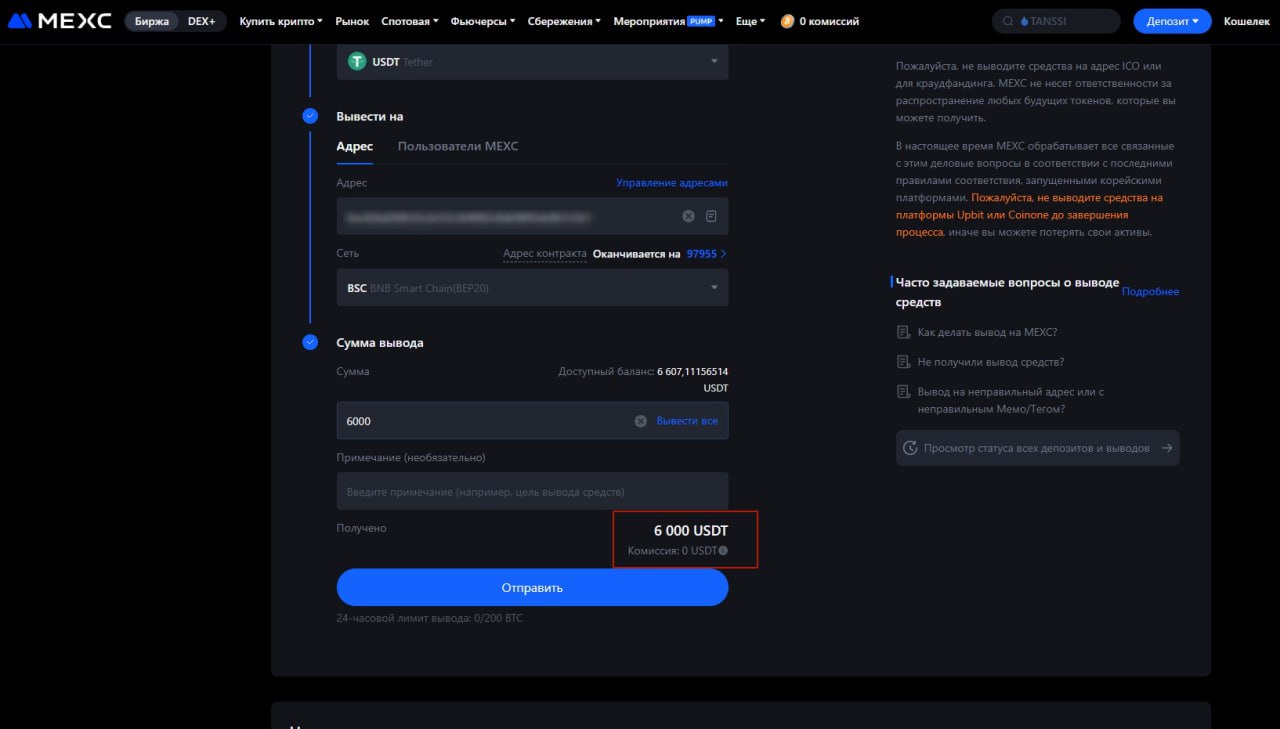Click the Отправить button
Image resolution: width=1280 pixels, height=729 pixels.
click(533, 587)
